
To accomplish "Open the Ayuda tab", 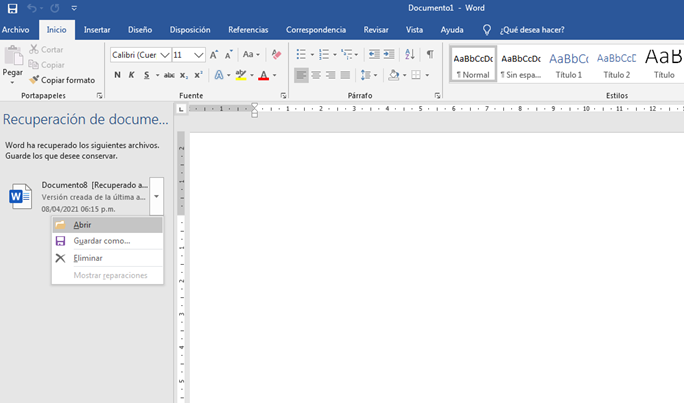I will tap(452, 30).
